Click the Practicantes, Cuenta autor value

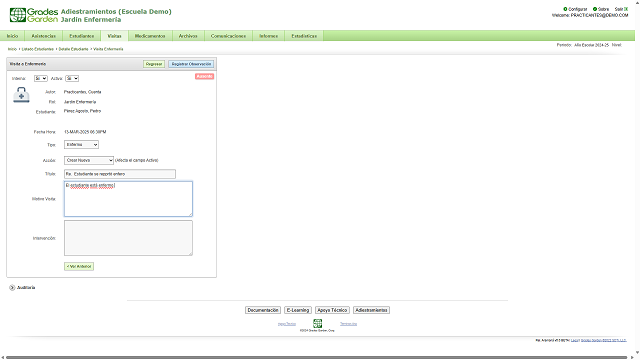[82, 92]
